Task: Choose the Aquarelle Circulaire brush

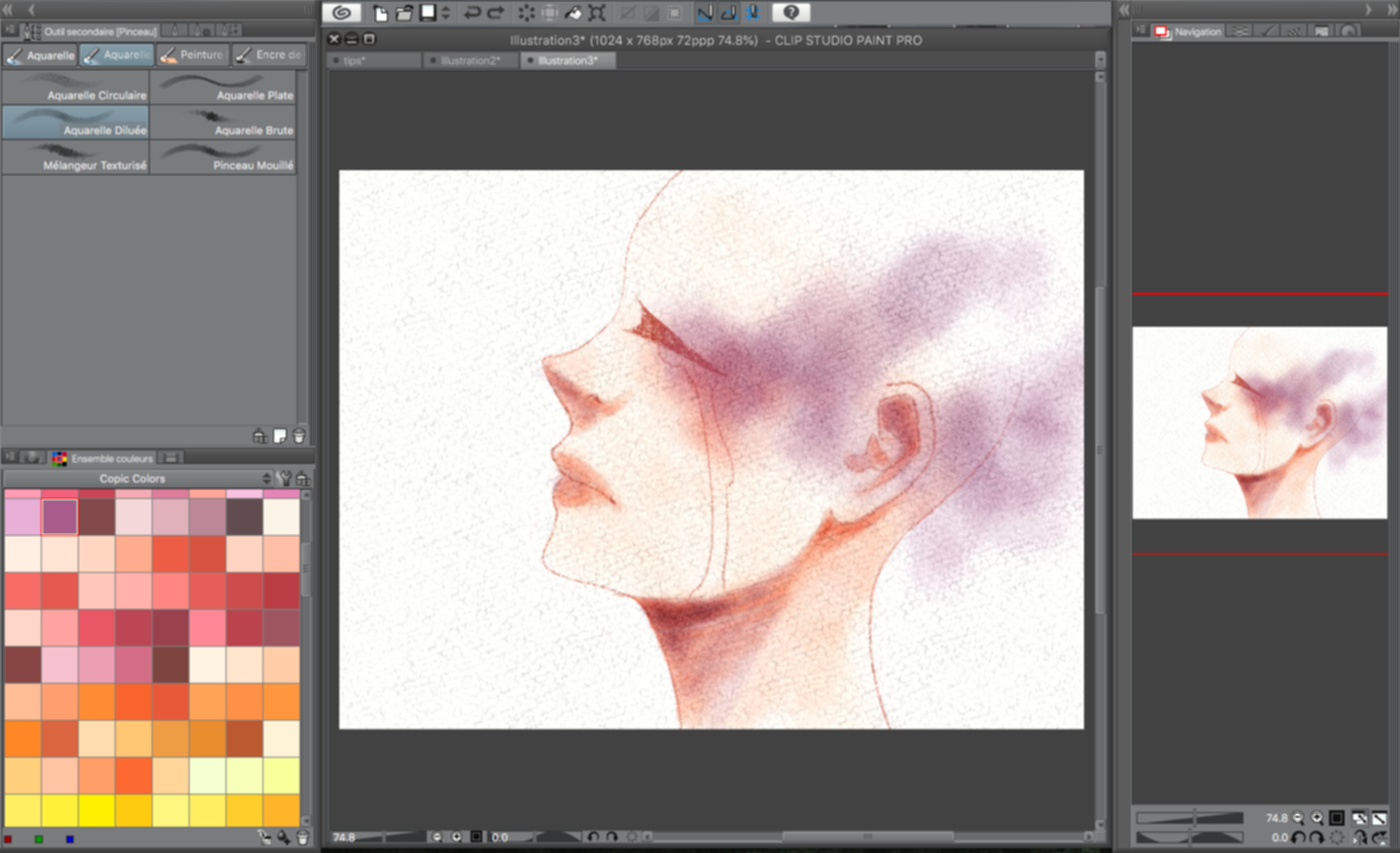Action: pos(76,88)
